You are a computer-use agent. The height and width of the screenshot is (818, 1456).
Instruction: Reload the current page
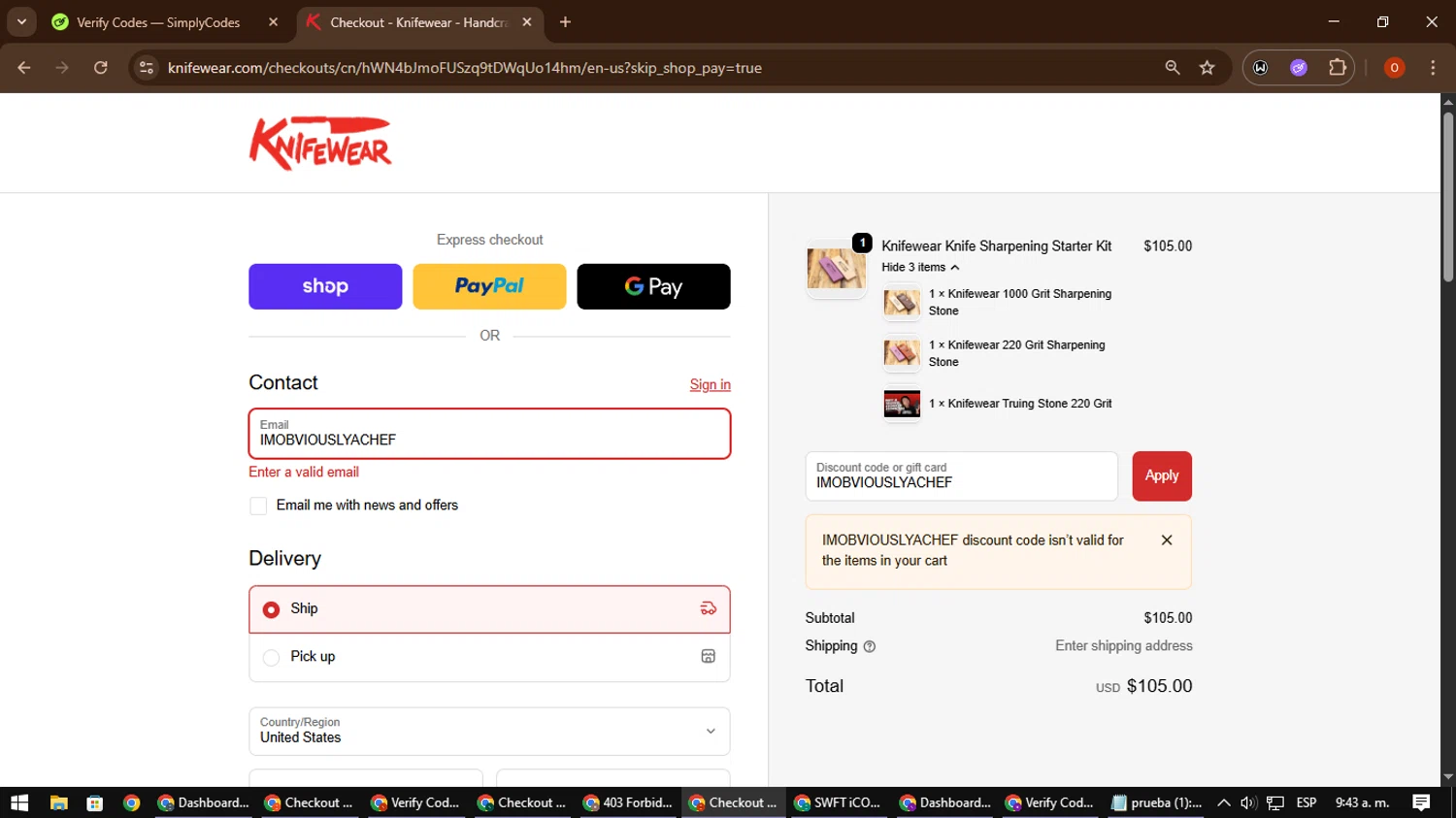tap(100, 68)
